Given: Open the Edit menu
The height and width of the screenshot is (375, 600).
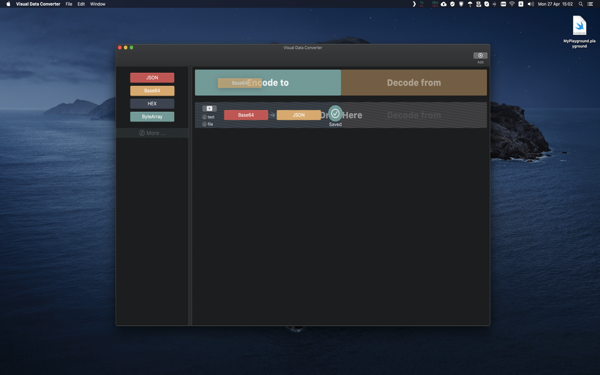Looking at the screenshot, I should pyautogui.click(x=81, y=4).
